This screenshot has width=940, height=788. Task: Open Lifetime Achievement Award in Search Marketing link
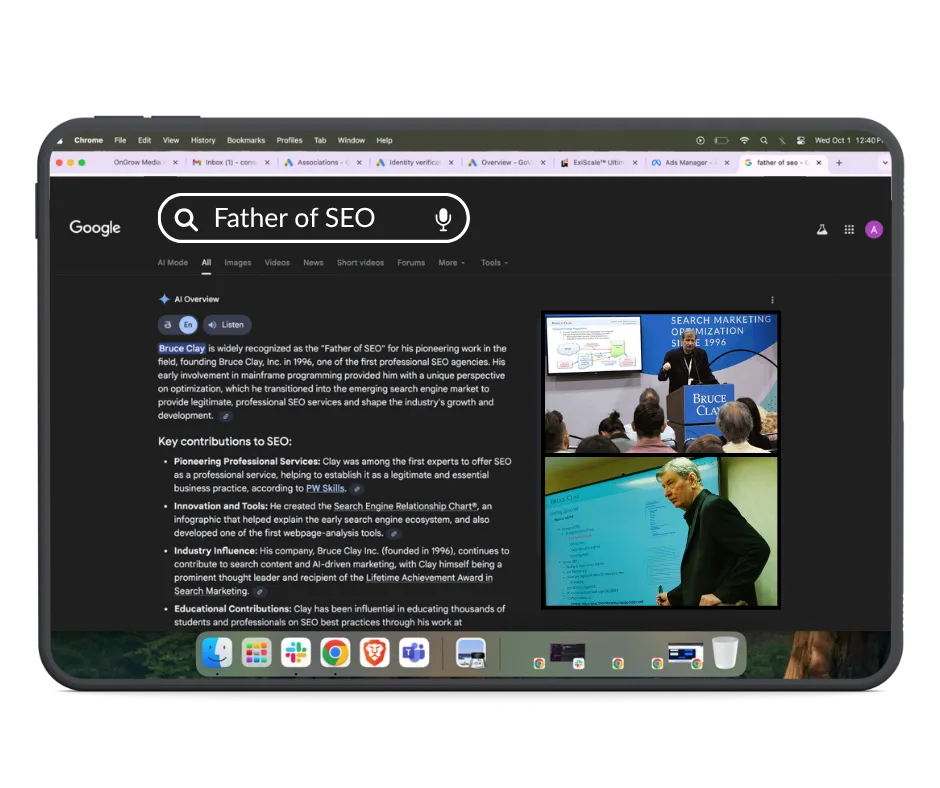pos(334,584)
